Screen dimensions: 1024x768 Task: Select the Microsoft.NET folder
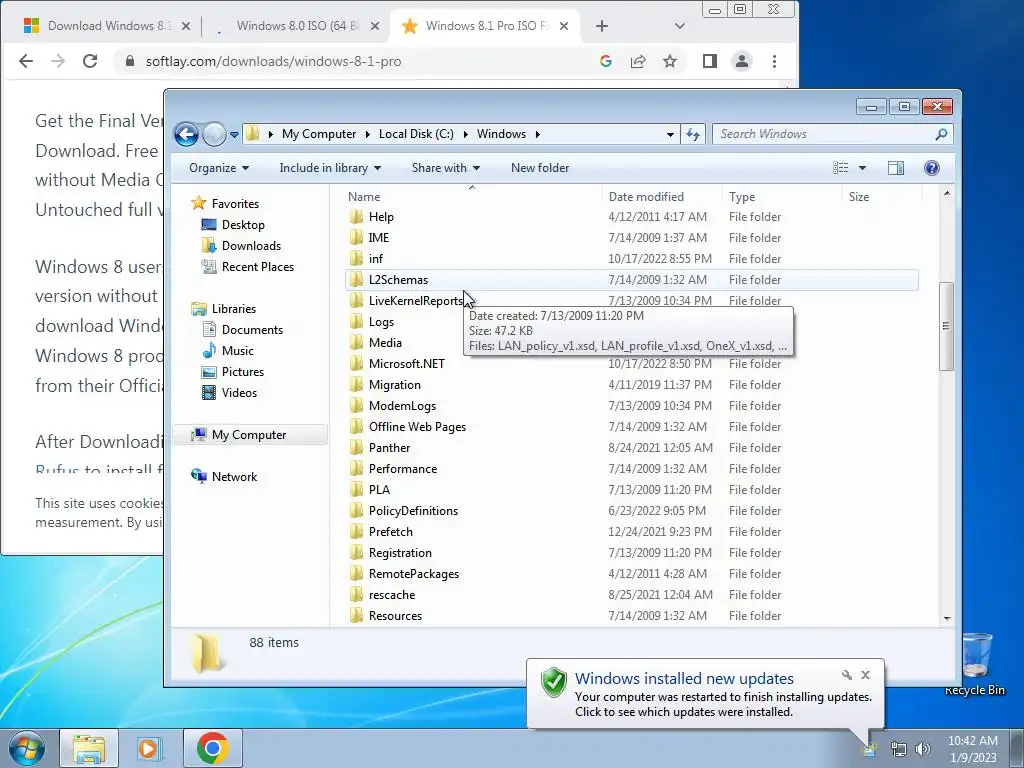[406, 364]
